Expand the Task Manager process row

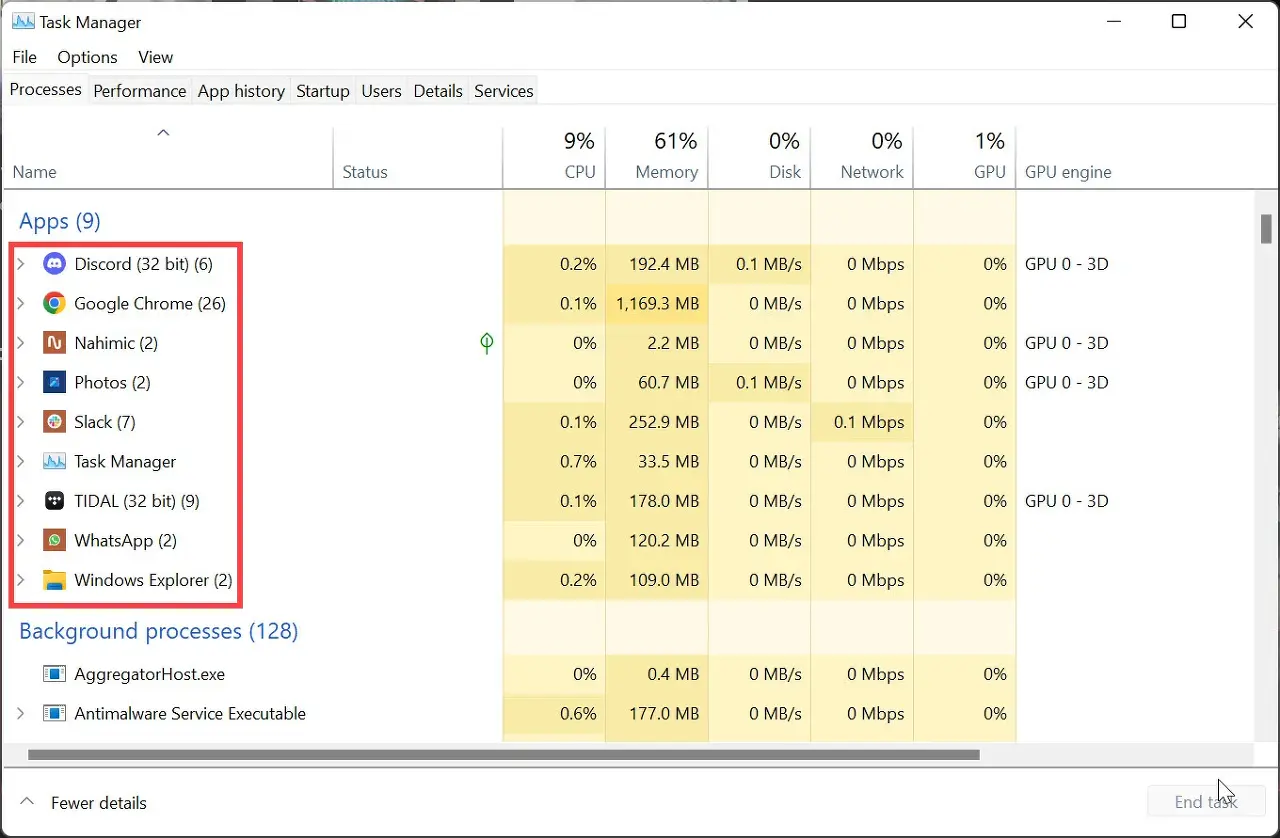click(x=20, y=461)
